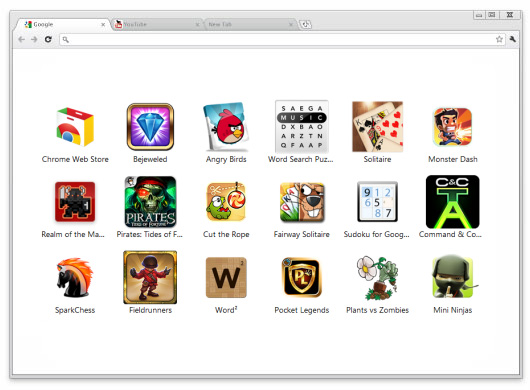Launch the Cut the Rope icon
The width and height of the screenshot is (530, 390).
click(x=226, y=202)
